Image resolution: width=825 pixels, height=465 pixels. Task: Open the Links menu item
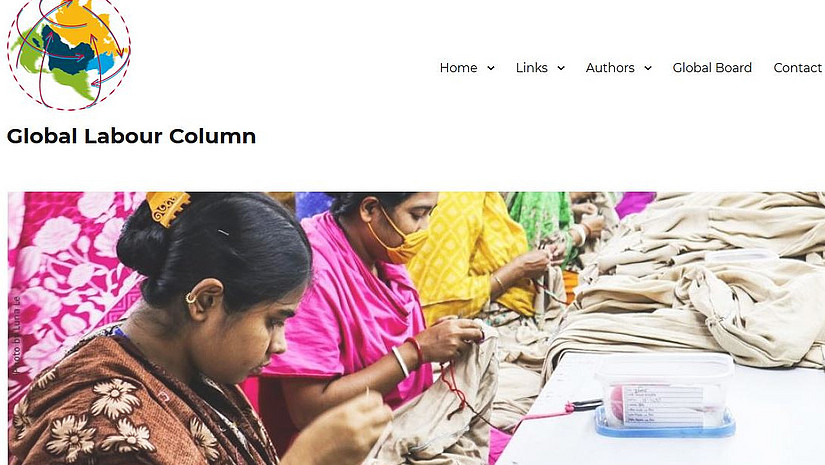531,68
